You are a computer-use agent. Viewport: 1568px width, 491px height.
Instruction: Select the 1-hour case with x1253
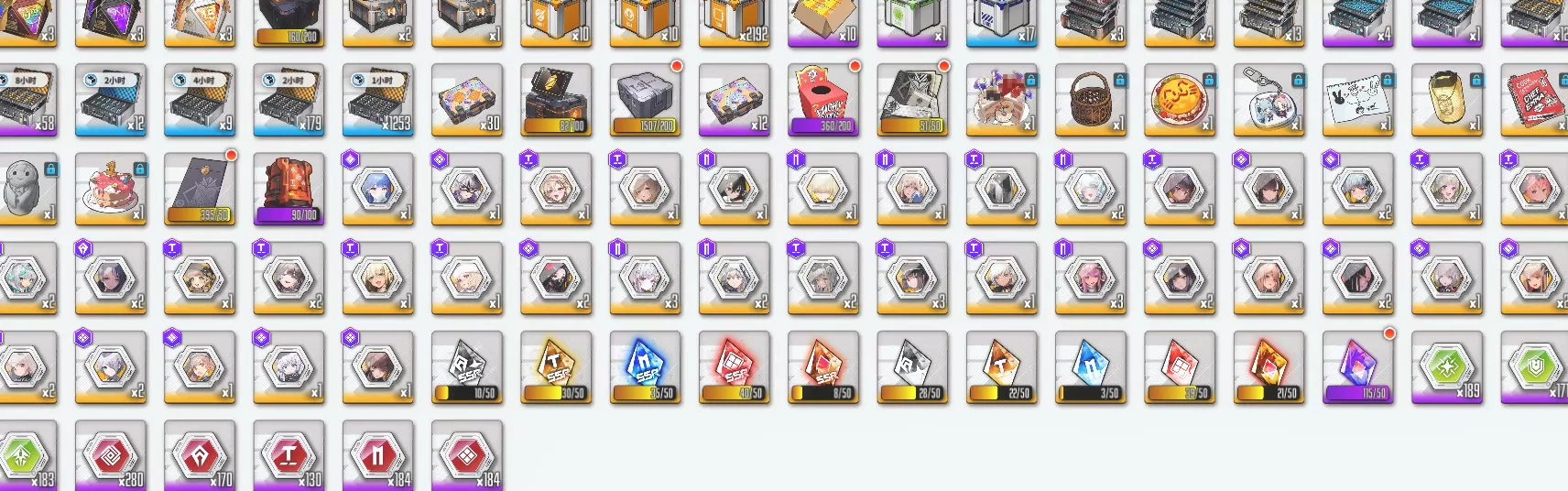(378, 100)
